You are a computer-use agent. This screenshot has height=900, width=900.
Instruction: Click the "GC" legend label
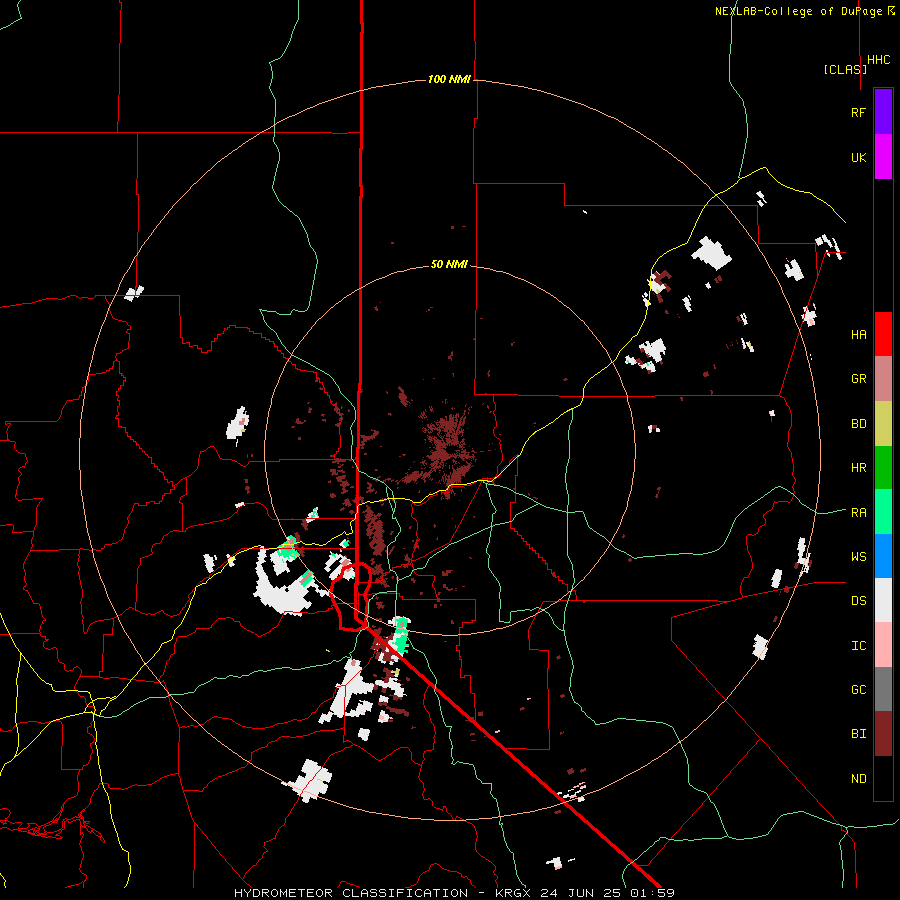(x=858, y=690)
